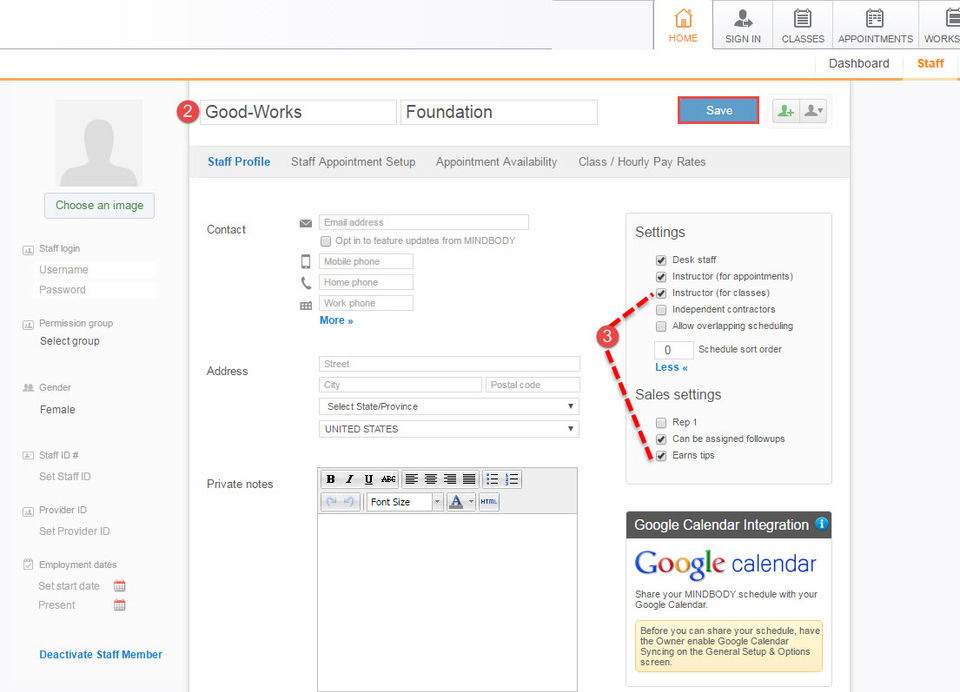
Task: Open the Sign In section
Action: pyautogui.click(x=743, y=26)
